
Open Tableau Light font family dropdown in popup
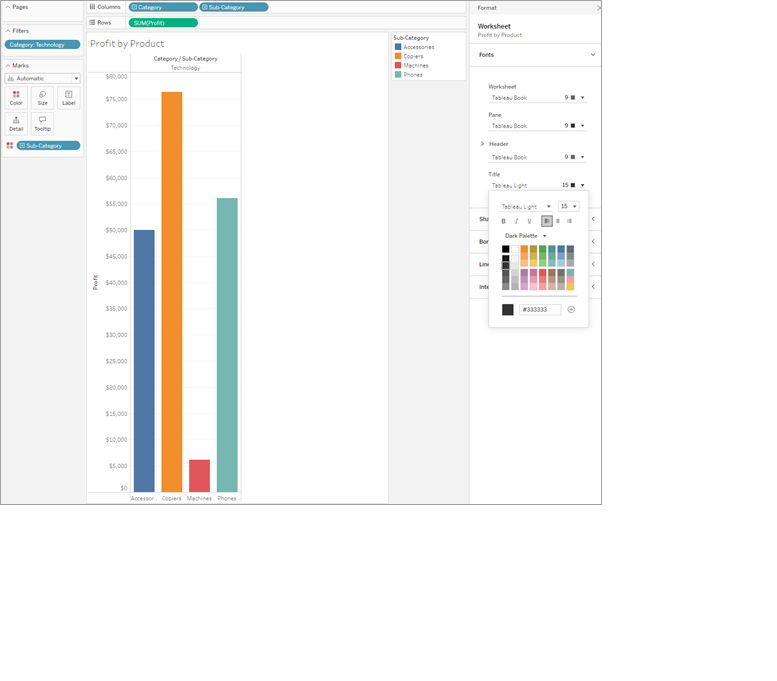[x=526, y=206]
